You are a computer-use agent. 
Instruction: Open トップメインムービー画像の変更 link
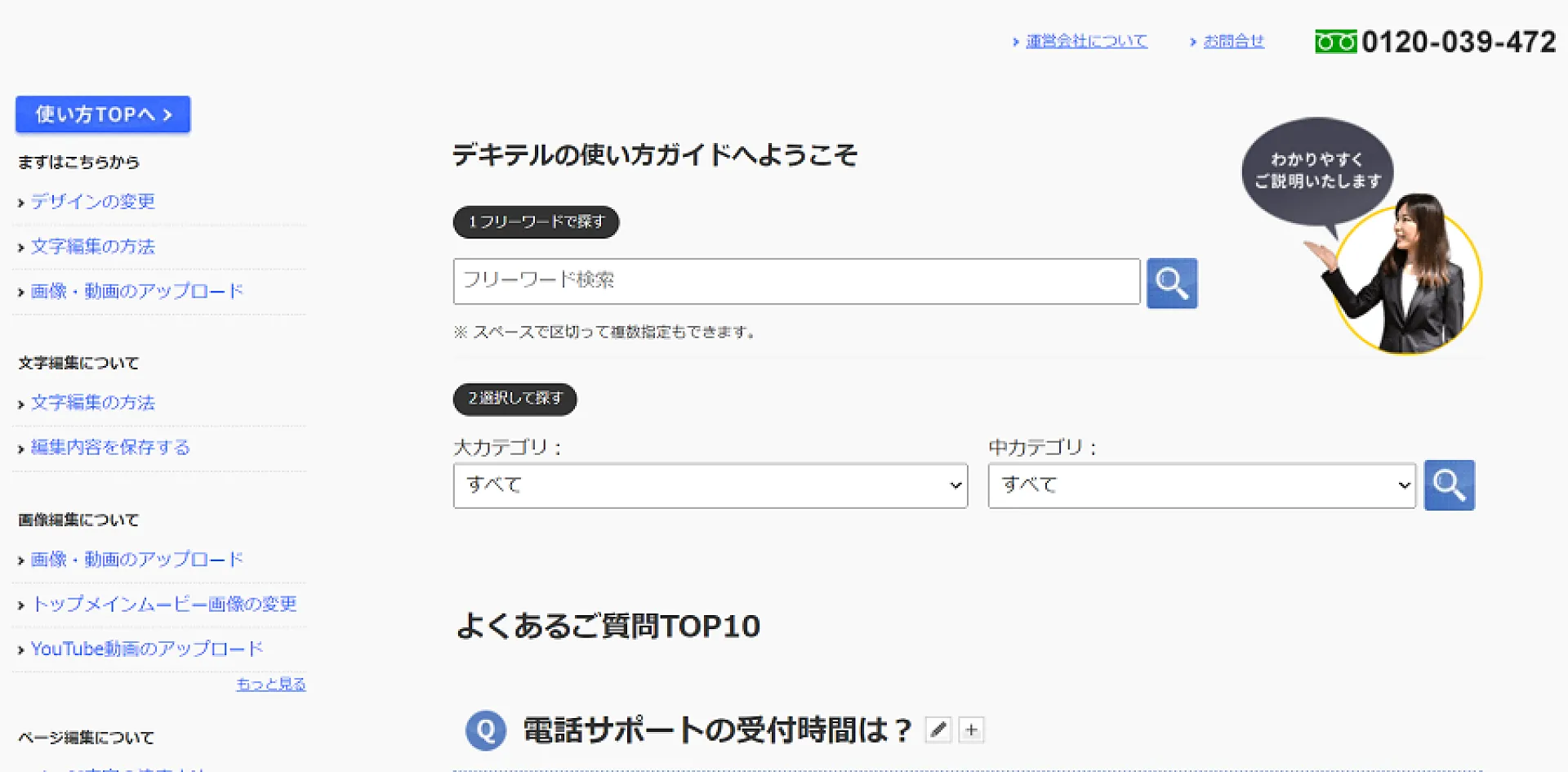tap(164, 605)
